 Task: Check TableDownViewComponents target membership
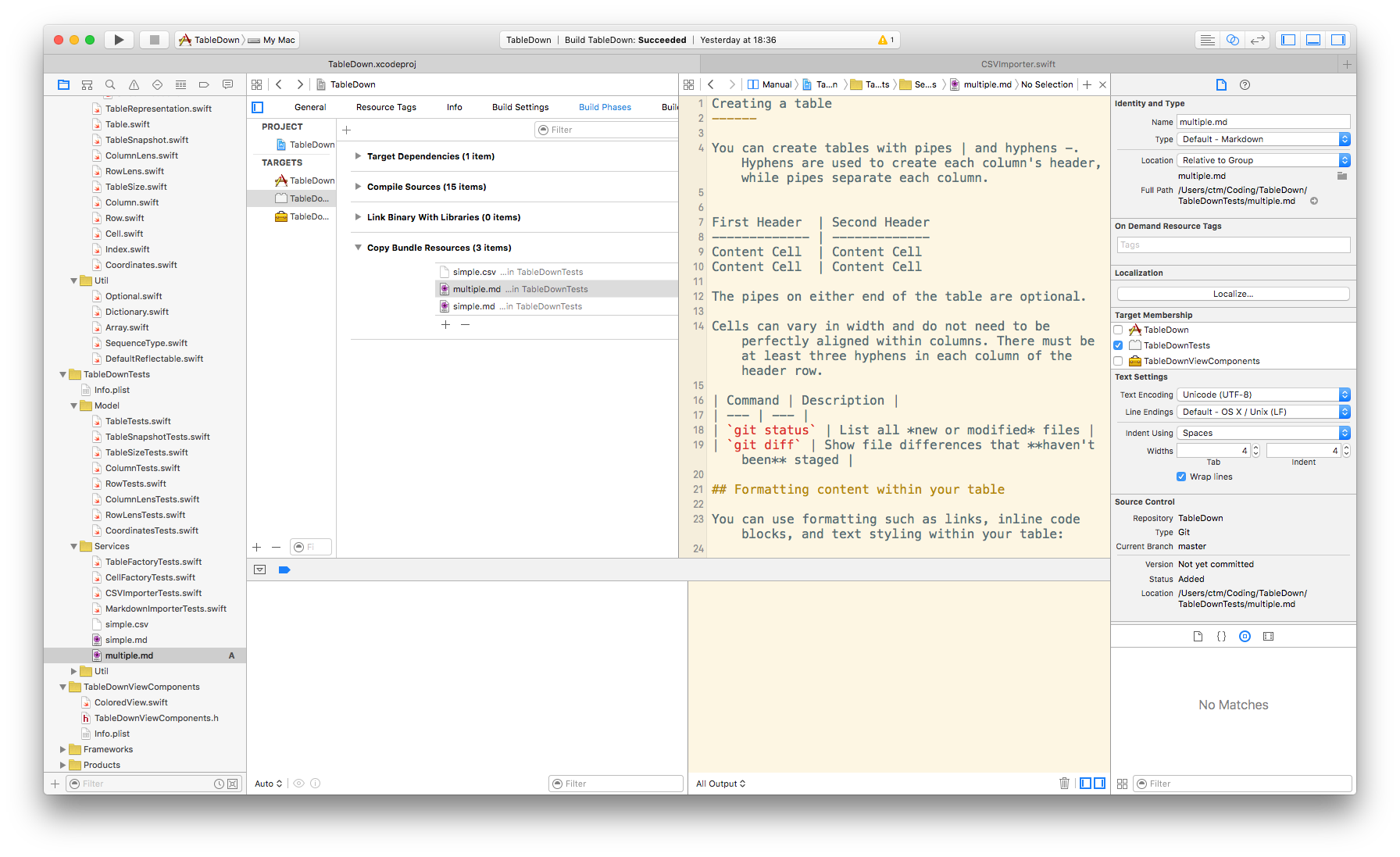pyautogui.click(x=1118, y=361)
